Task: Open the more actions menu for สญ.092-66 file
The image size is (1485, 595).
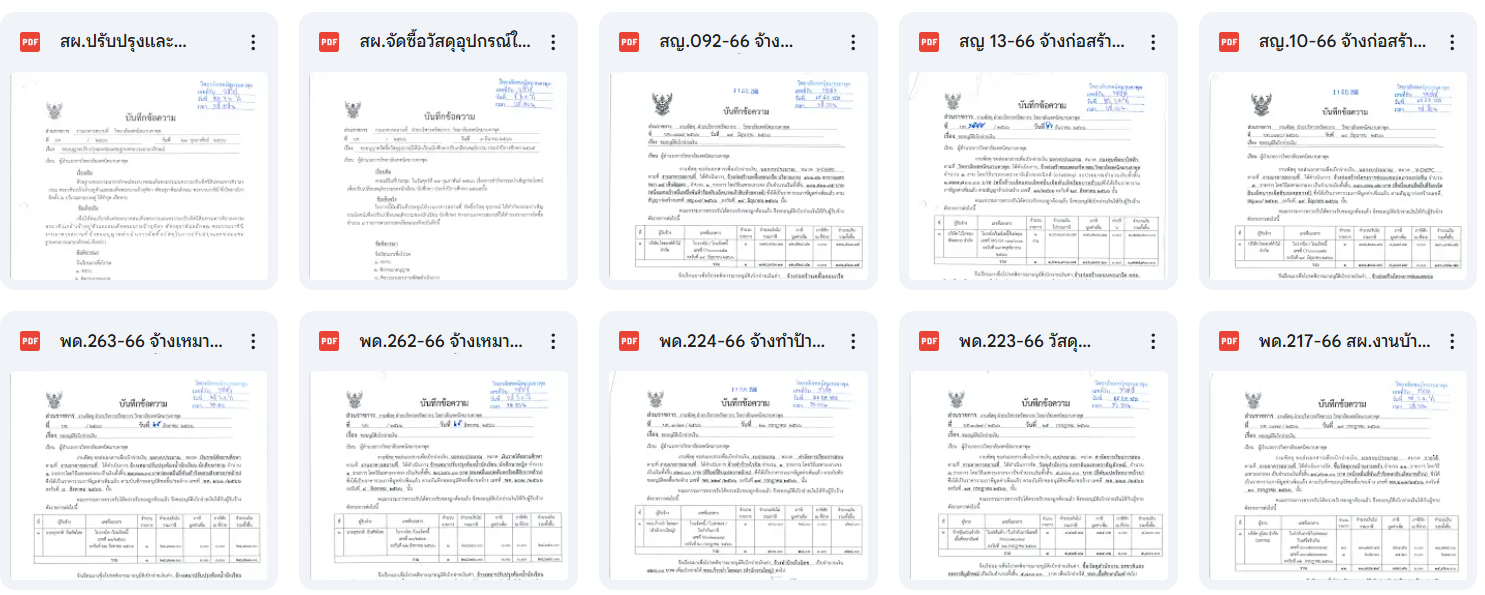Action: pyautogui.click(x=853, y=42)
